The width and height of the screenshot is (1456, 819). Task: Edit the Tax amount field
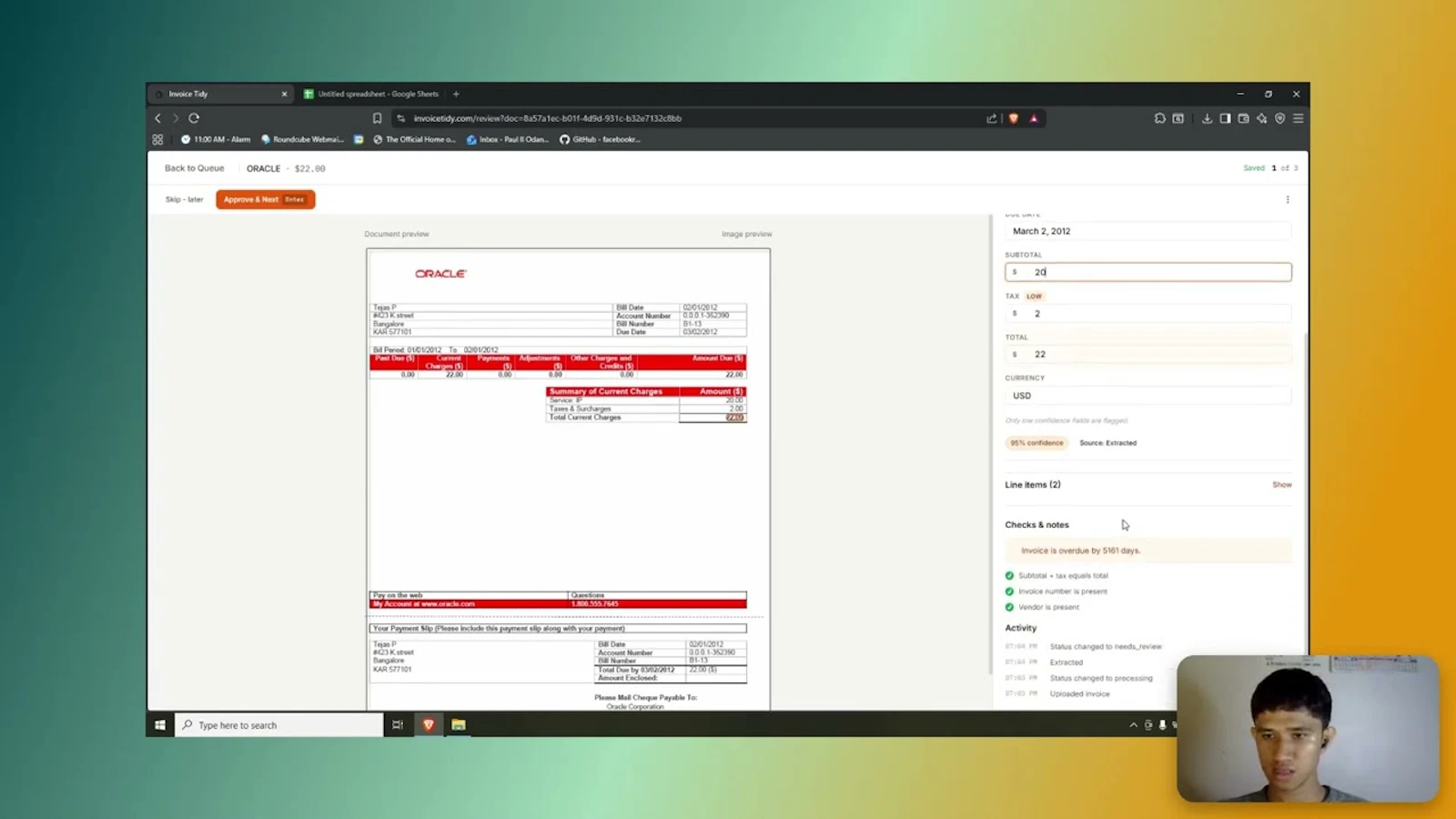(1147, 313)
